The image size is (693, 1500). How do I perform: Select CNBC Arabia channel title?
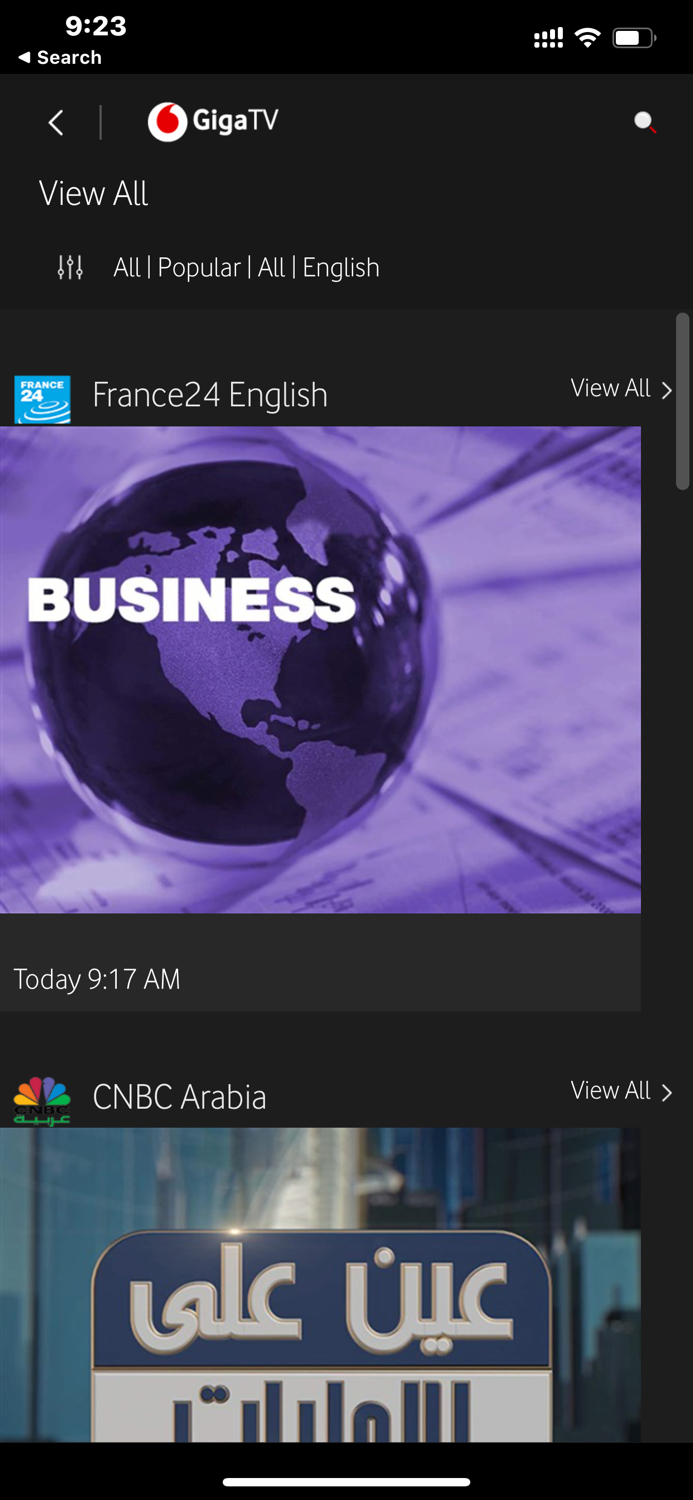(180, 1097)
